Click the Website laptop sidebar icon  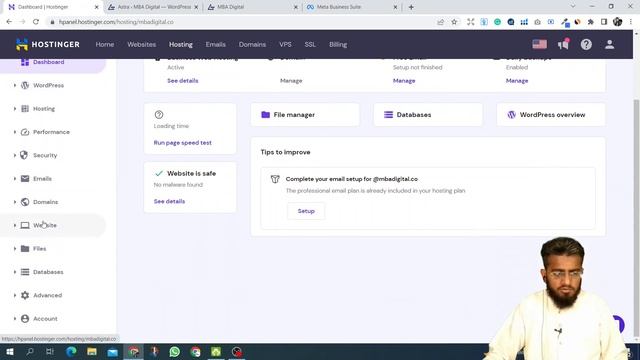(x=25, y=225)
